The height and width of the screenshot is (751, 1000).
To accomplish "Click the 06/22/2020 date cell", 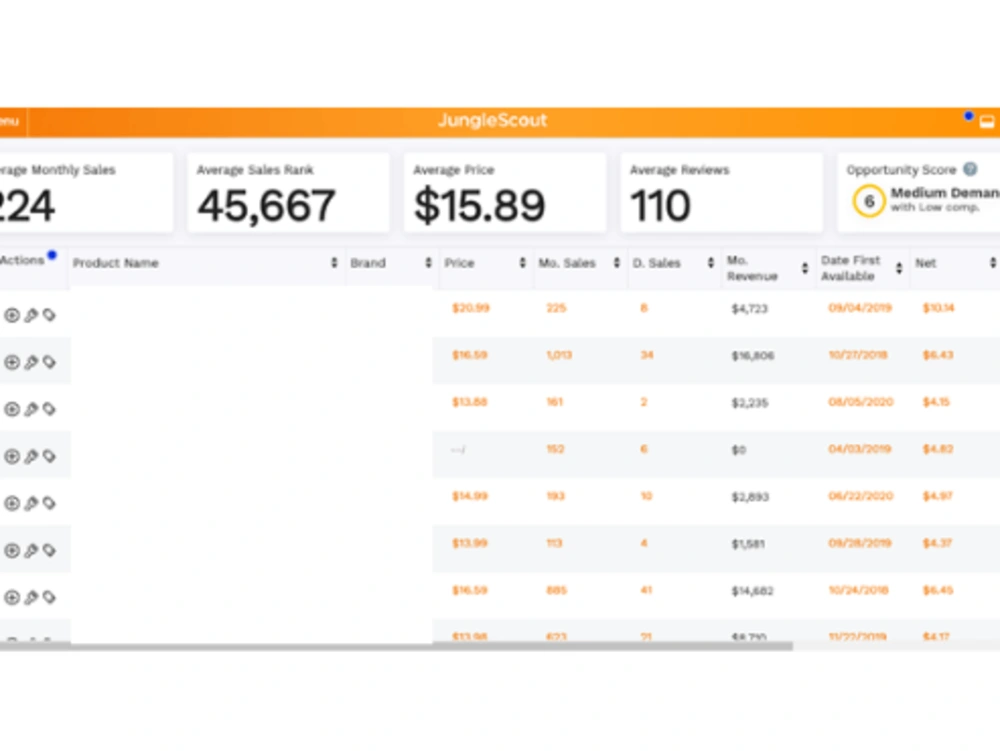I will tap(860, 496).
